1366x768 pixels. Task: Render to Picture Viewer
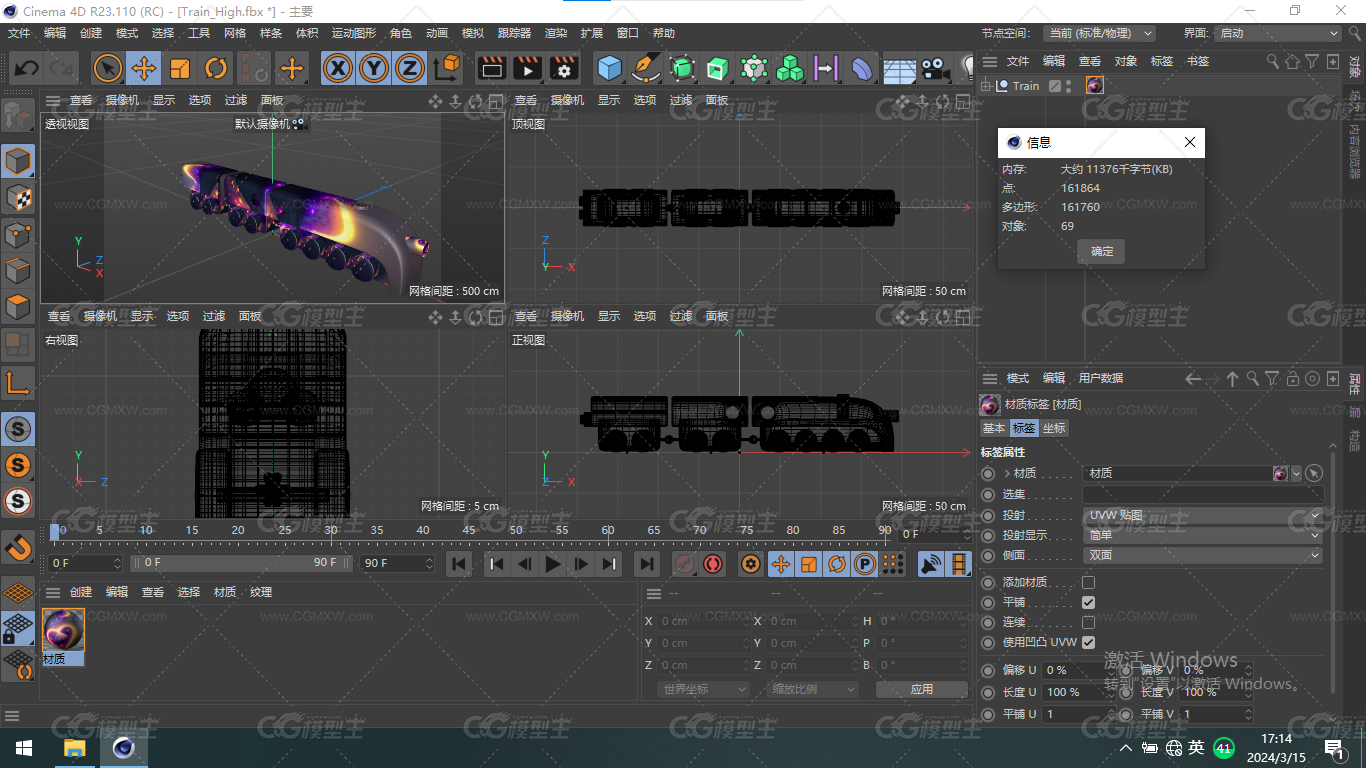(528, 68)
